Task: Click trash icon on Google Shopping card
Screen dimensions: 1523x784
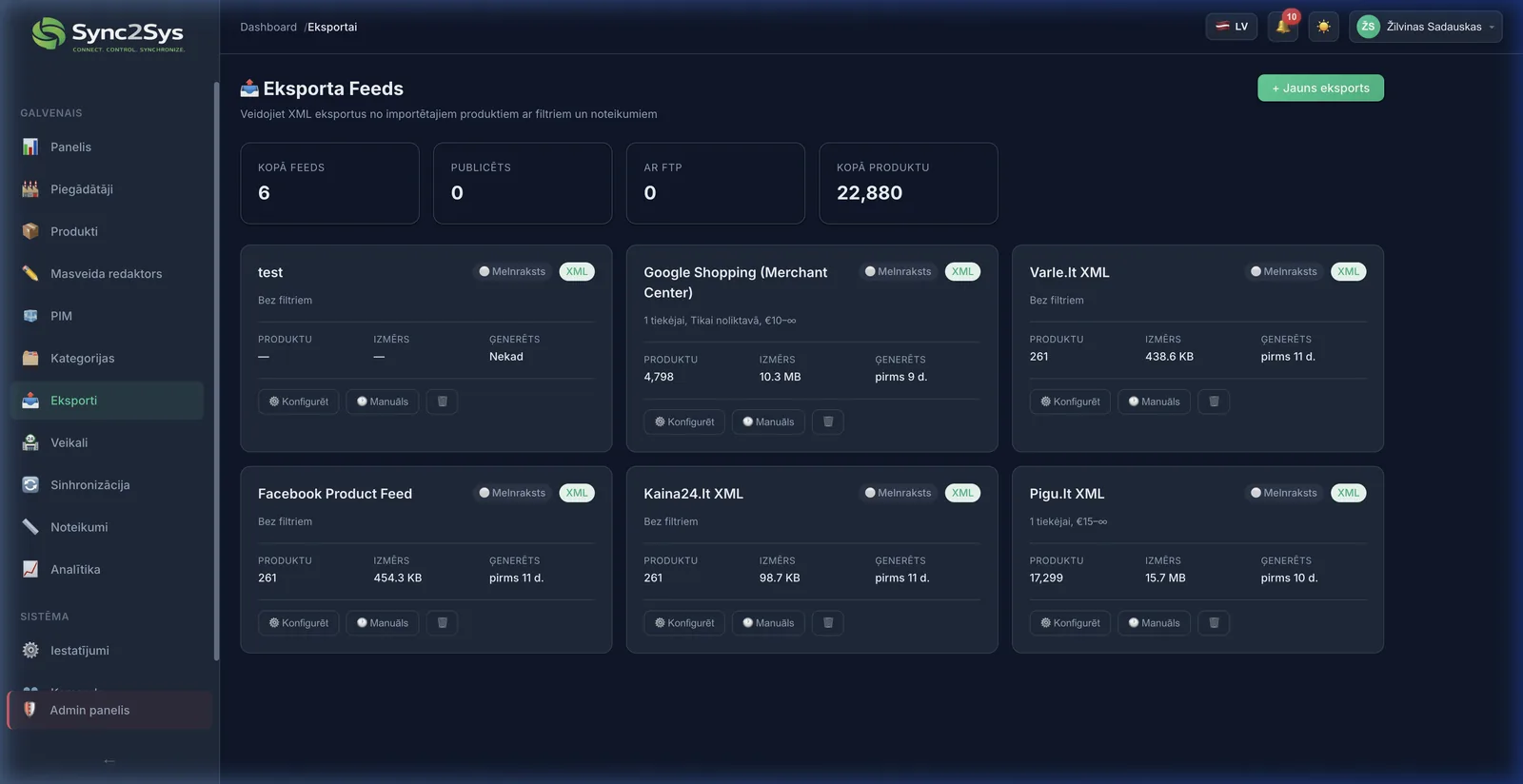Action: click(827, 421)
